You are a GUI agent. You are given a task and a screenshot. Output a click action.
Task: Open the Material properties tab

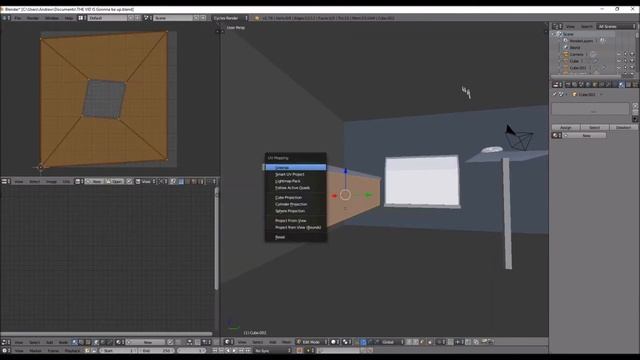pyautogui.click(x=621, y=84)
